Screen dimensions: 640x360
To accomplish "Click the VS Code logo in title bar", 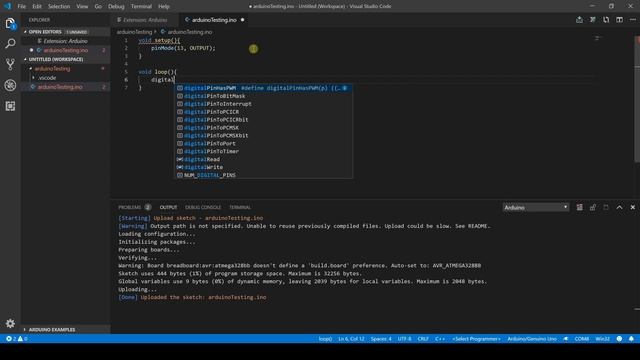I will (7, 6).
